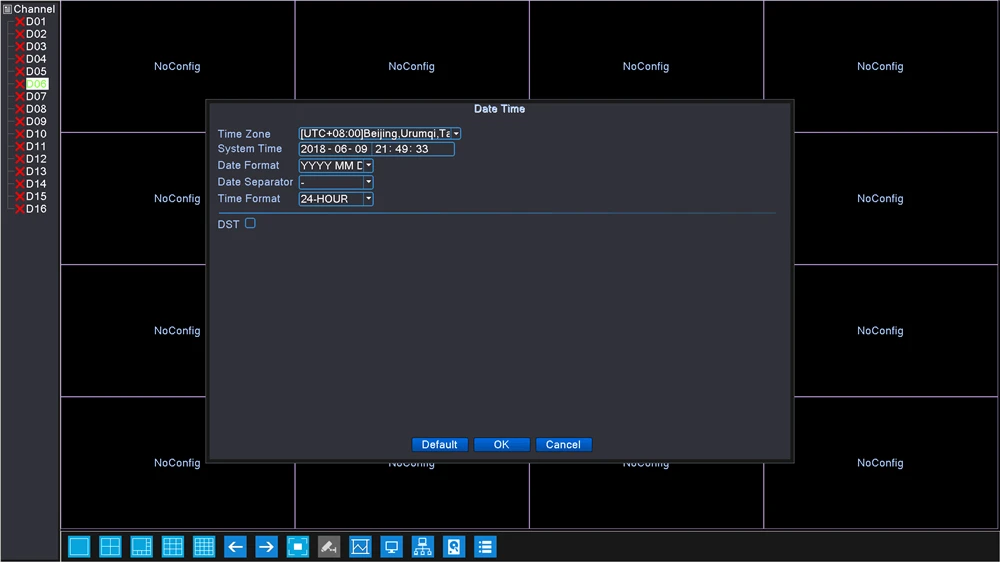Open the main menu list icon
1000x562 pixels.
(485, 547)
